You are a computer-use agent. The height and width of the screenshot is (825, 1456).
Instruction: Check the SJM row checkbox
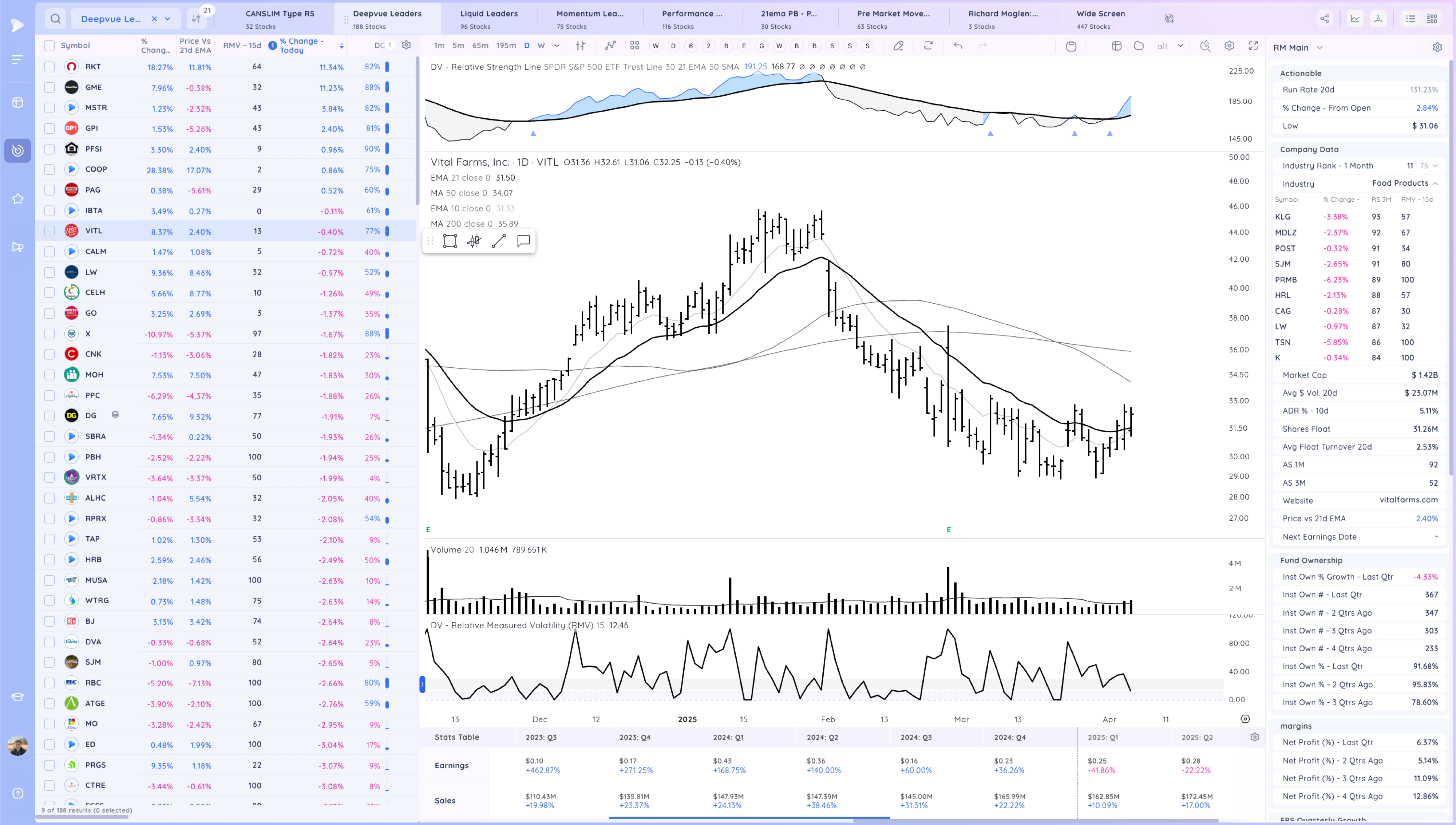pos(49,662)
